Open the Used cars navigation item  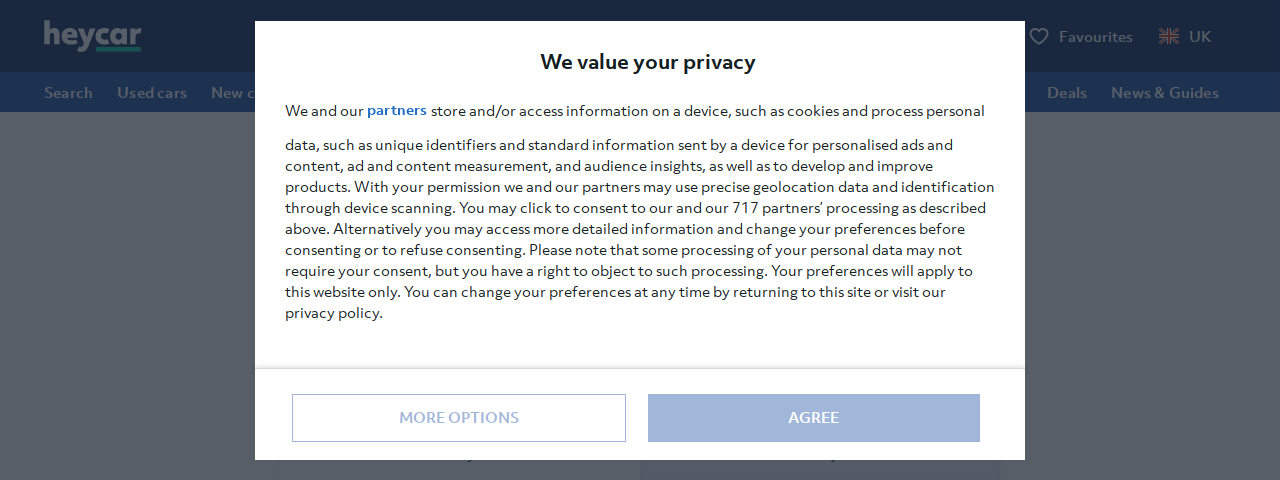tap(152, 93)
